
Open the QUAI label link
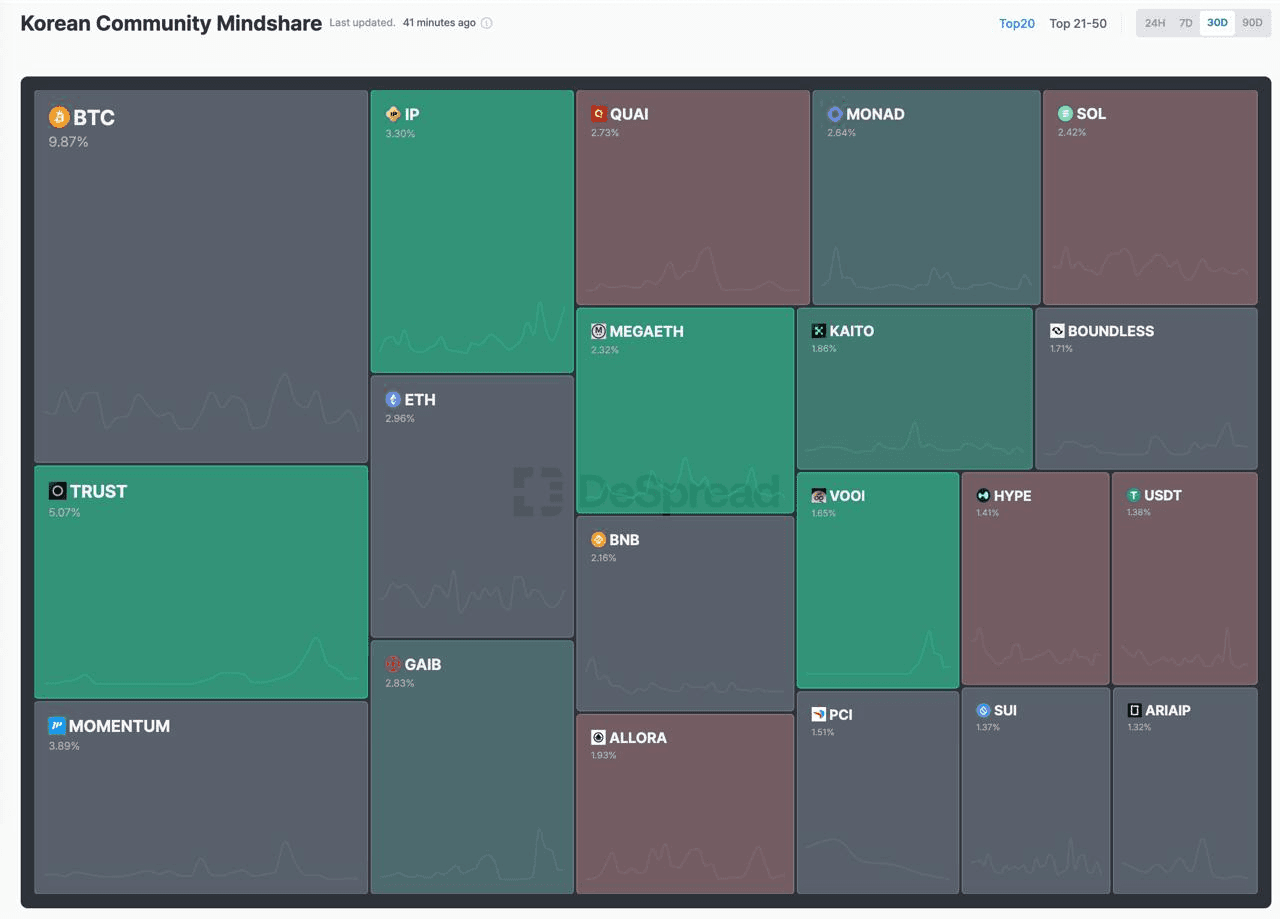click(x=629, y=114)
